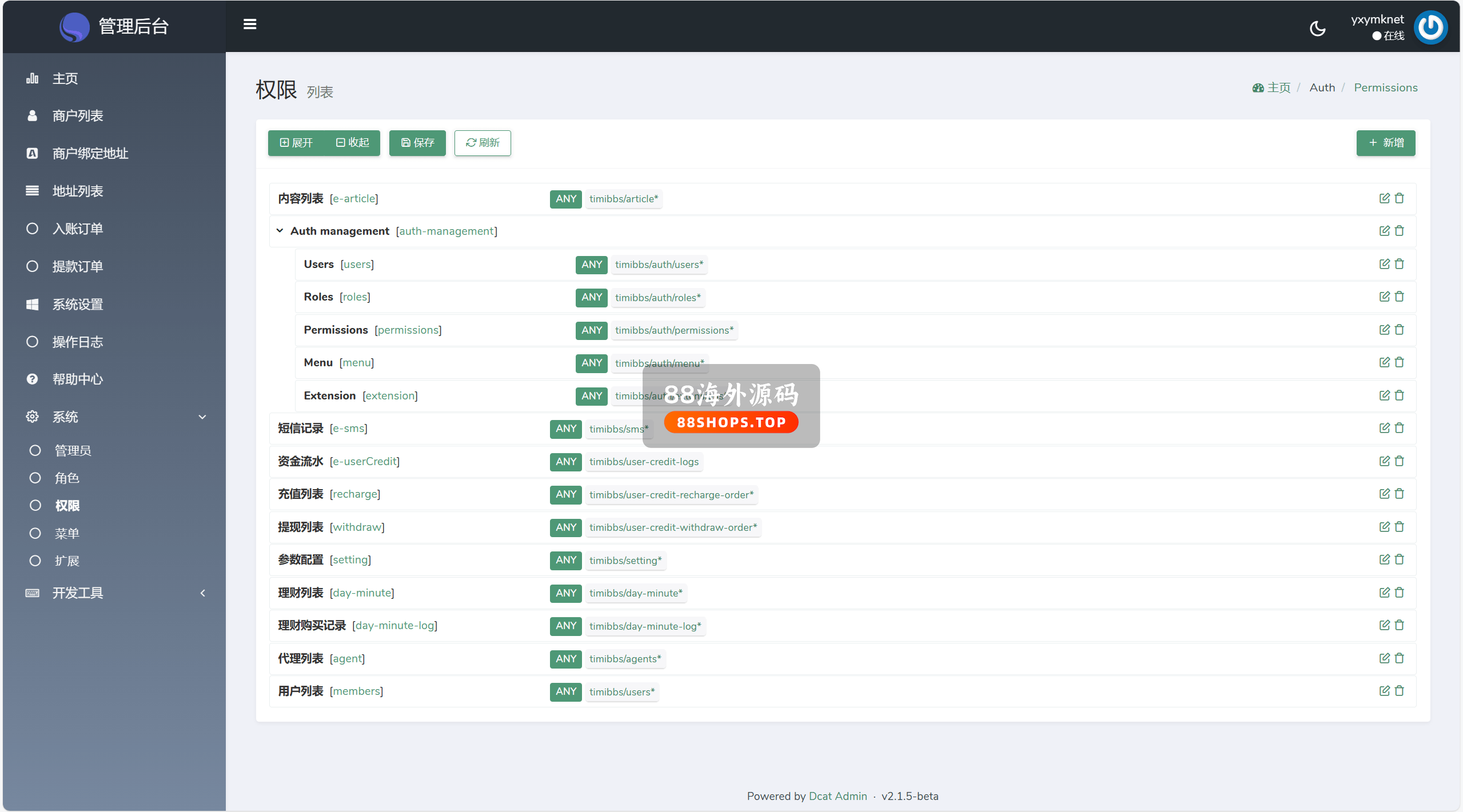Click the Dcat Admin footer link
1463x812 pixels.
click(838, 796)
